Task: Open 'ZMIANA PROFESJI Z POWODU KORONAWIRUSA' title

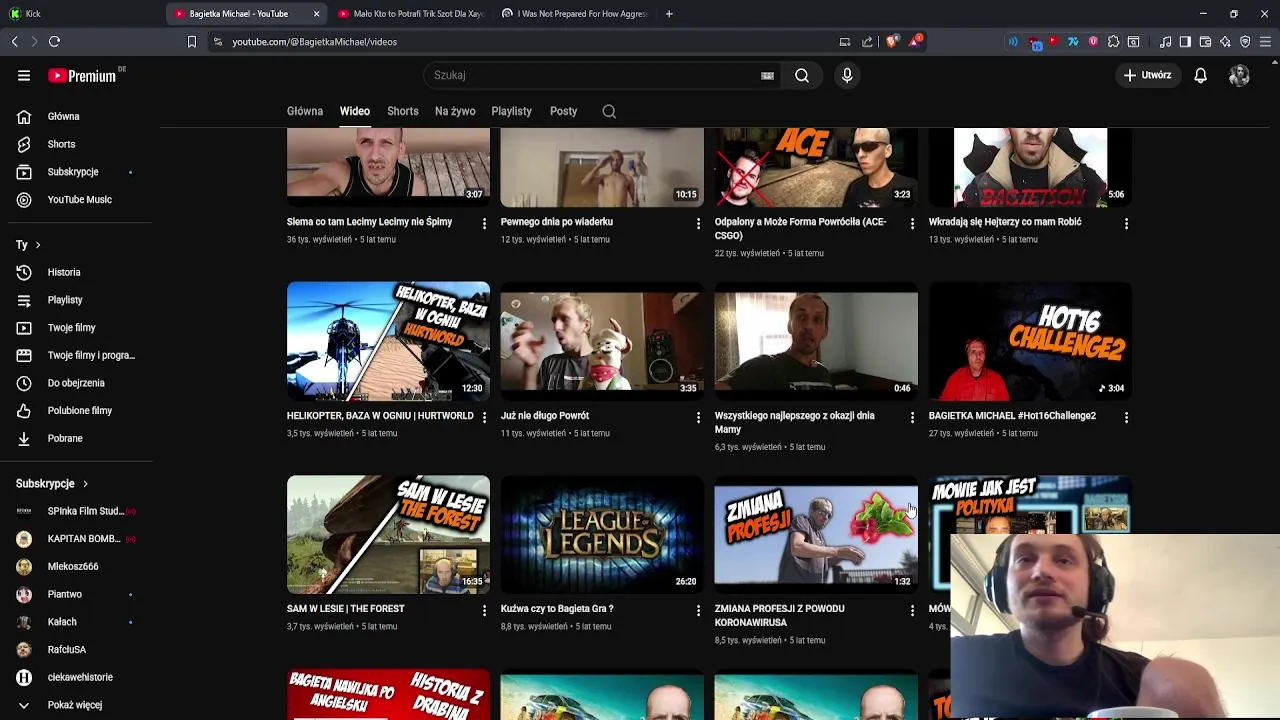Action: click(x=780, y=615)
